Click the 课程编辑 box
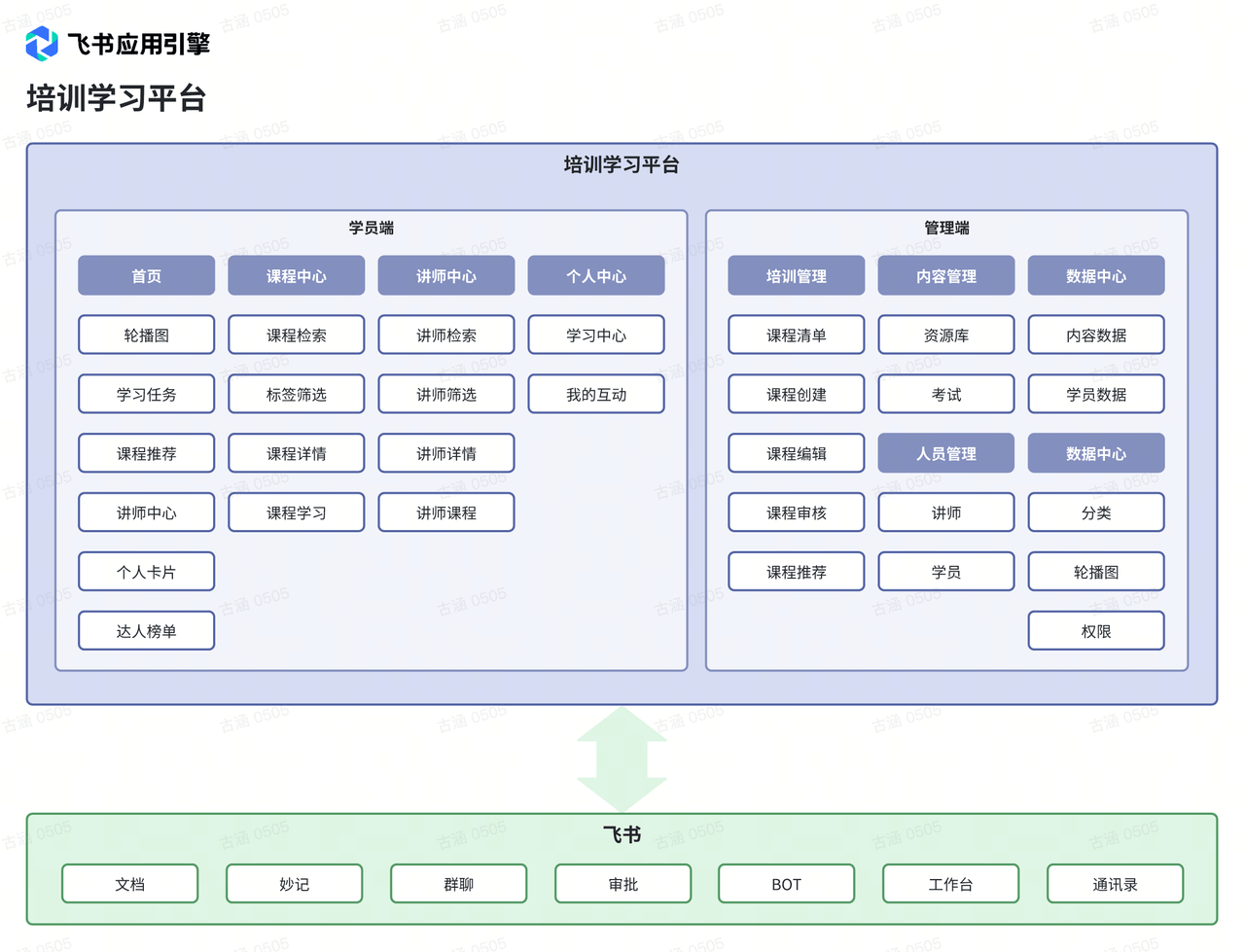The width and height of the screenshot is (1245, 952). pos(797,453)
